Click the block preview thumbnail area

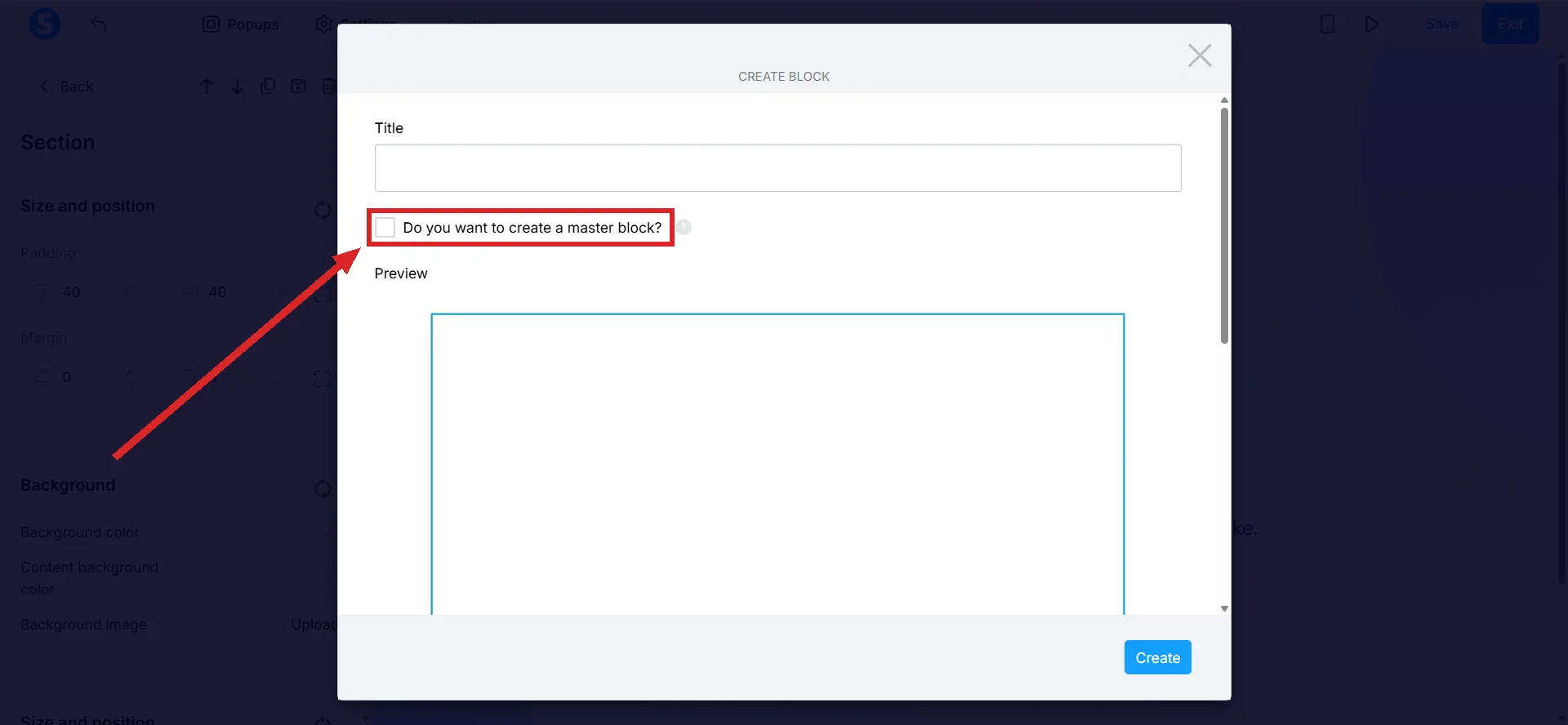point(777,464)
